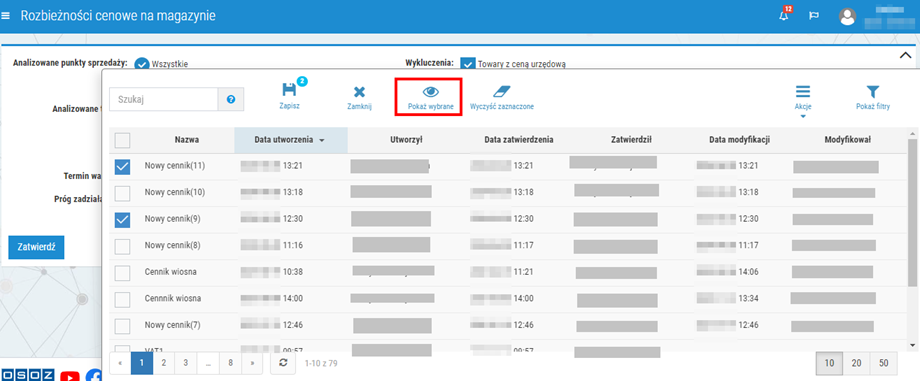This screenshot has height=381, width=920.
Task: Check the Nowy cennik(10) checkbox
Action: click(x=123, y=193)
